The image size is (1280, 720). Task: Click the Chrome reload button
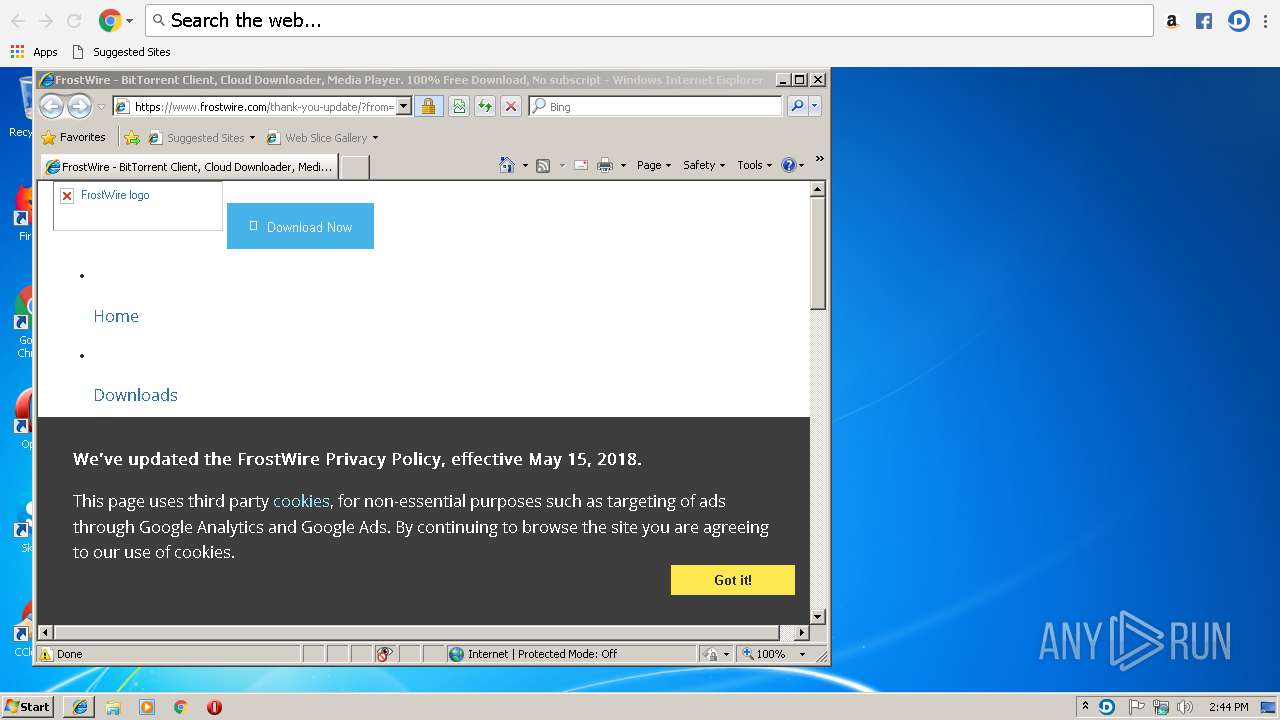(74, 20)
